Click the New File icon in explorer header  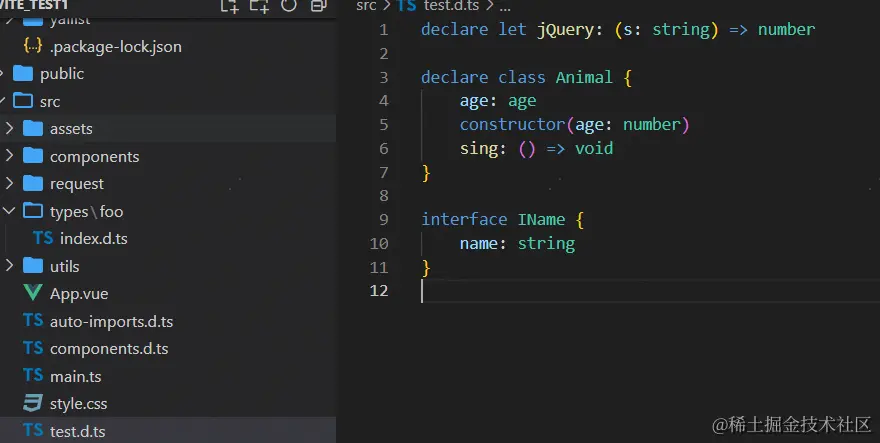point(229,6)
